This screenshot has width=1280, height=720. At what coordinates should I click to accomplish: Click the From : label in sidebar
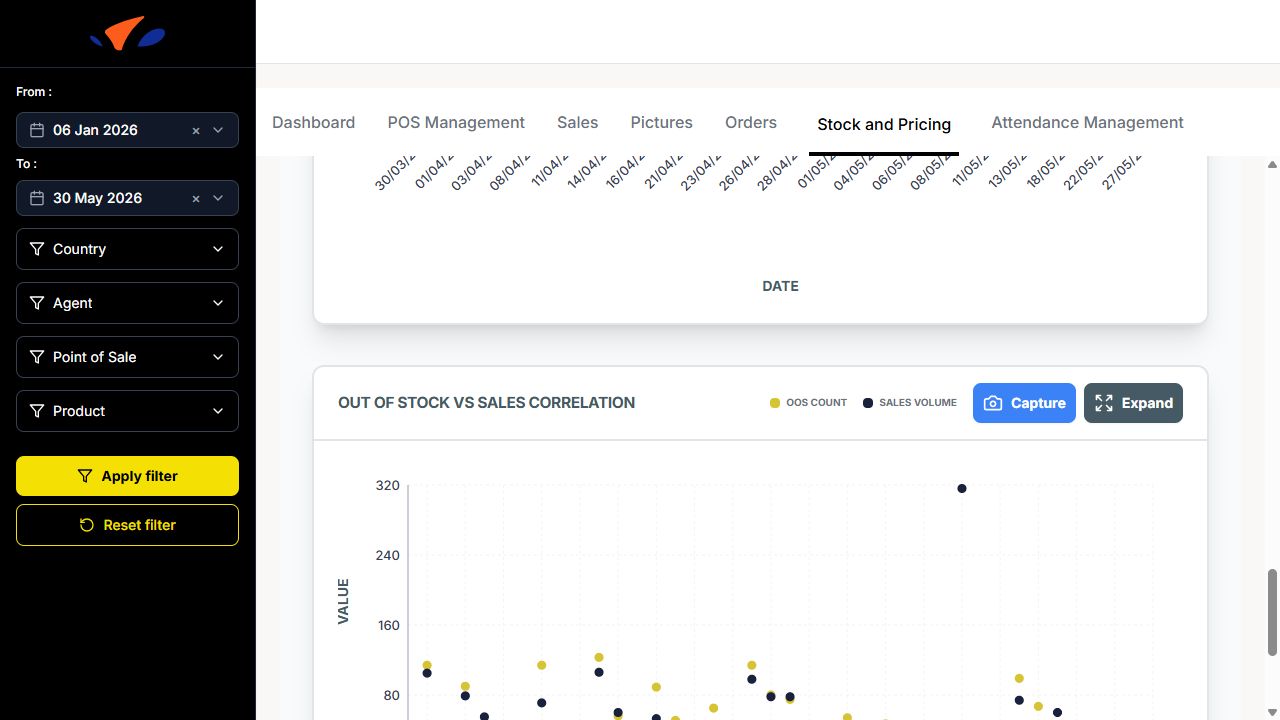pos(34,92)
